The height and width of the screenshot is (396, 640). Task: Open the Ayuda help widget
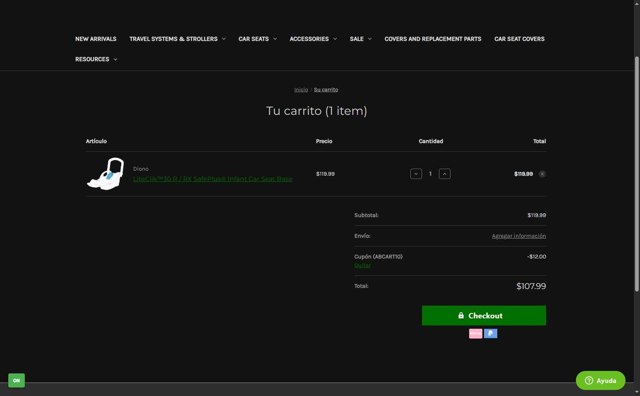pyautogui.click(x=600, y=380)
